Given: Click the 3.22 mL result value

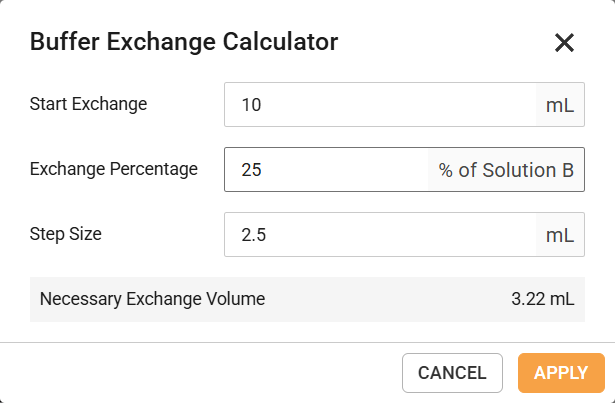Looking at the screenshot, I should (543, 299).
